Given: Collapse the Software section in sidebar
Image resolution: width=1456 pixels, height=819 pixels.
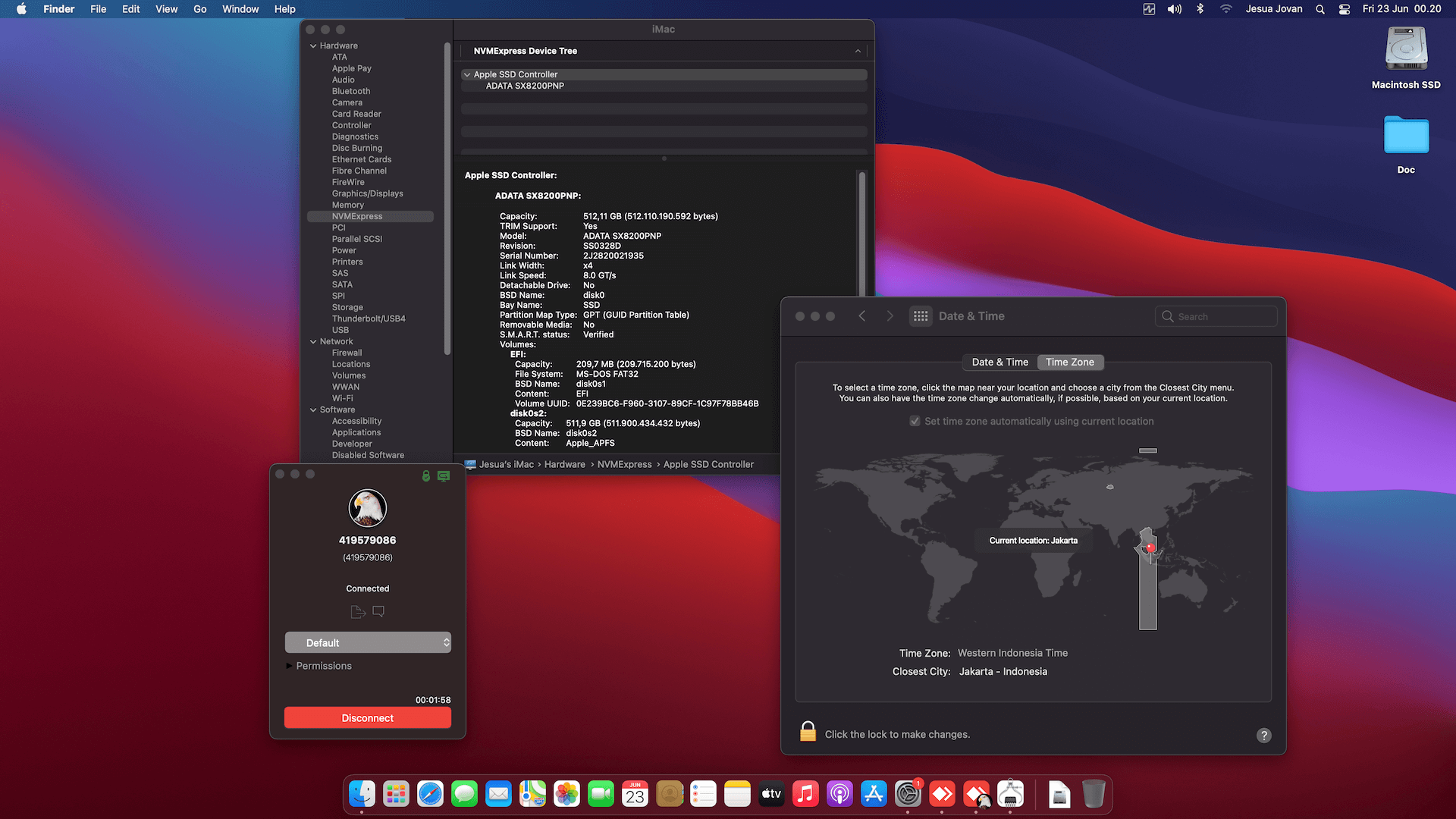Looking at the screenshot, I should coord(313,410).
